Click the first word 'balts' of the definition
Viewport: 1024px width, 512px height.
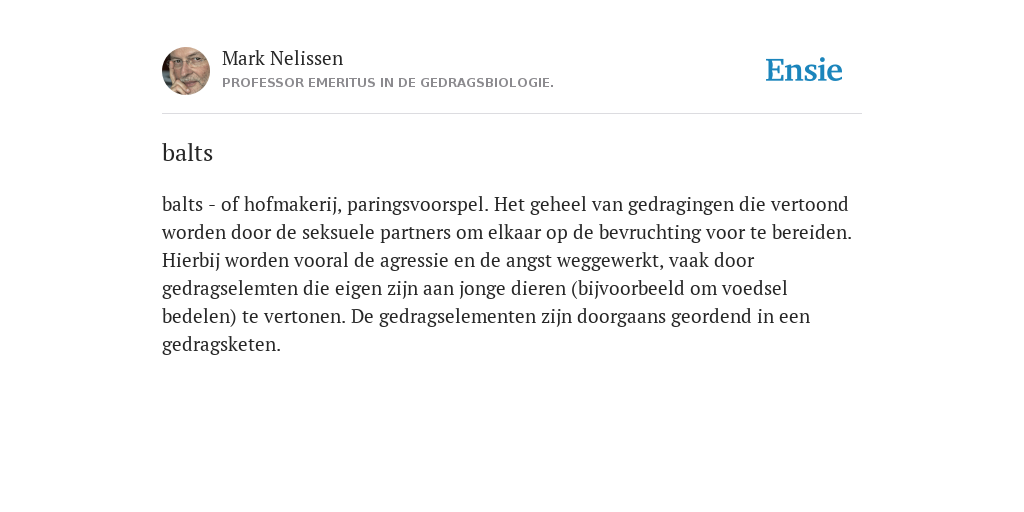point(182,204)
